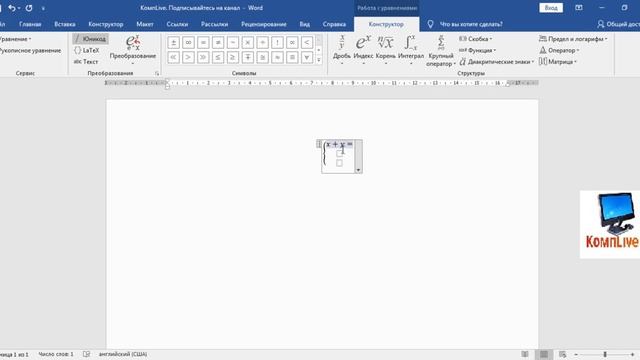This screenshot has height=360, width=640.
Task: Open the Ссылки tab
Action: pyautogui.click(x=177, y=24)
